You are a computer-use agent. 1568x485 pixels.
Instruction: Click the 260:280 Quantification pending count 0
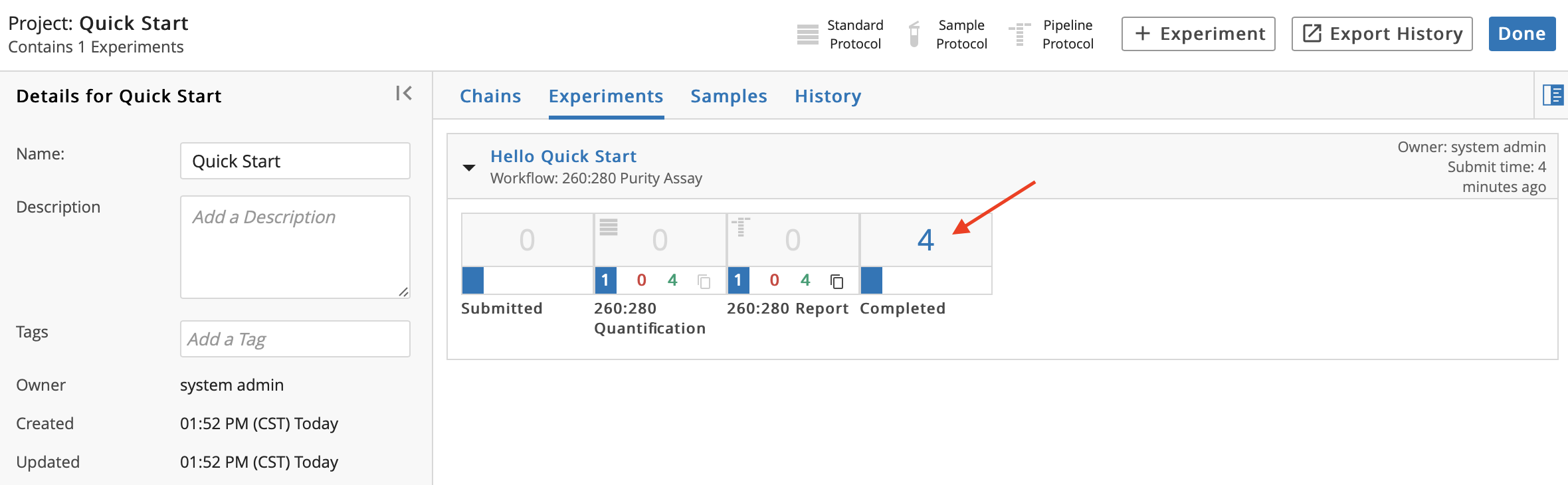coord(660,240)
